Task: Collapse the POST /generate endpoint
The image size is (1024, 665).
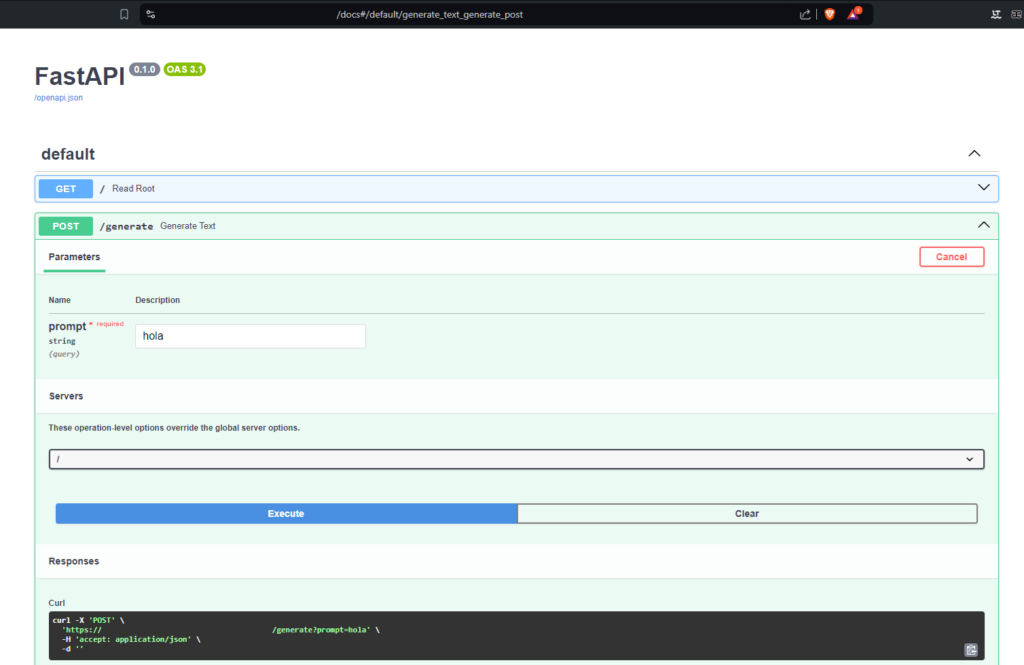Action: (x=983, y=225)
